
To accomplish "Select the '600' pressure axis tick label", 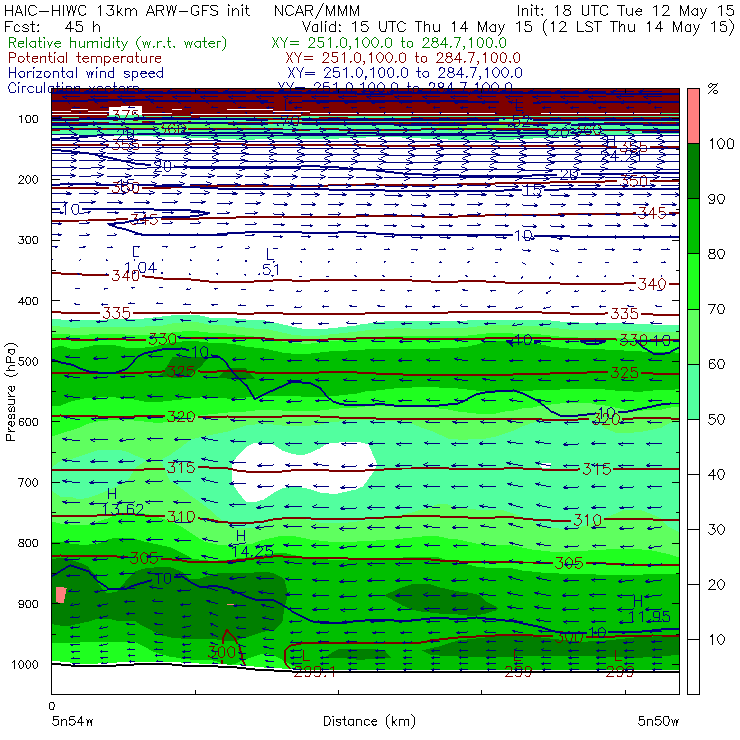I will click(x=28, y=422).
